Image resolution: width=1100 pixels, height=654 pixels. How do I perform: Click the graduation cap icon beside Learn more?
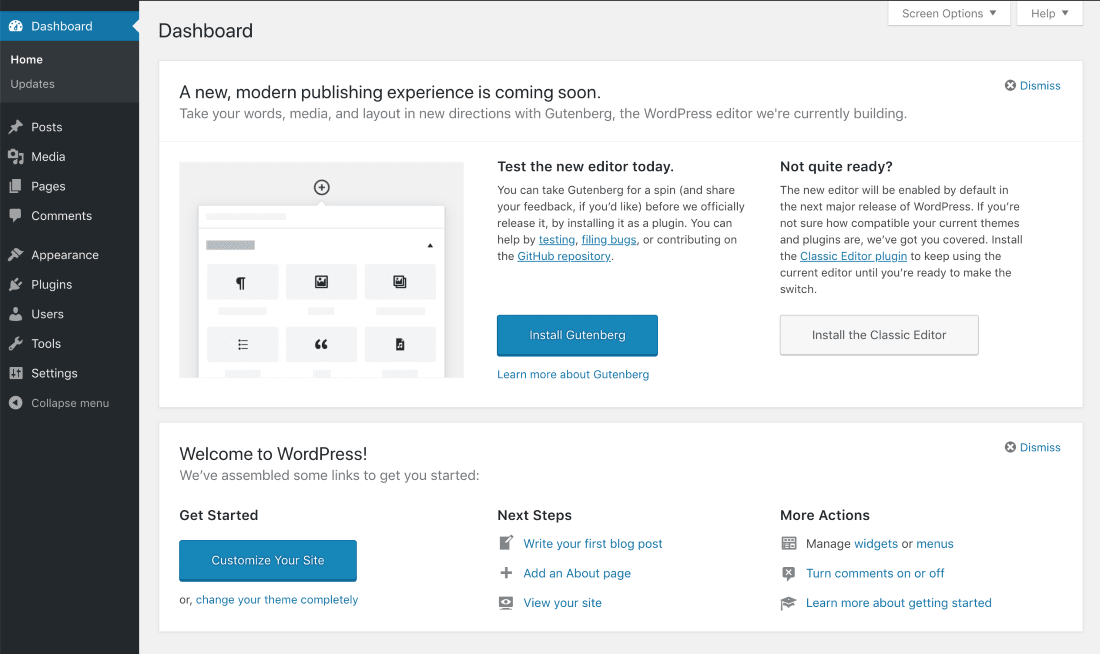click(789, 603)
